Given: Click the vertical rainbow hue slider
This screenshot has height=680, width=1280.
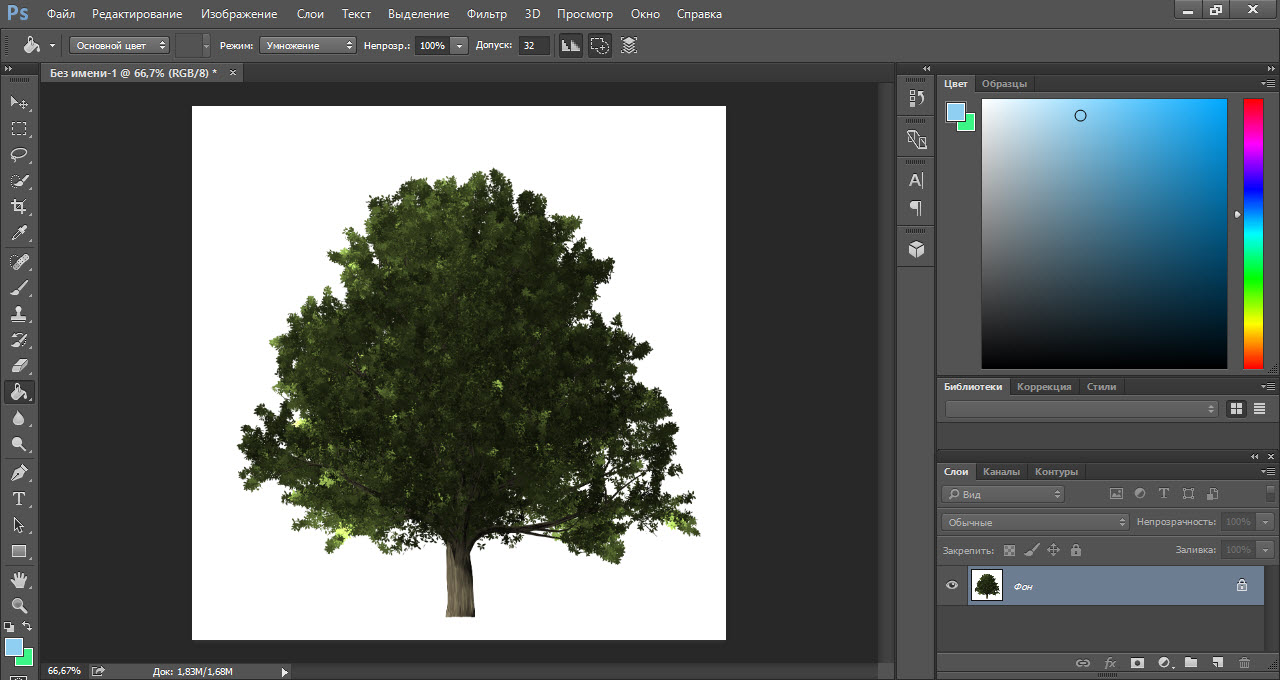Looking at the screenshot, I should click(1253, 234).
